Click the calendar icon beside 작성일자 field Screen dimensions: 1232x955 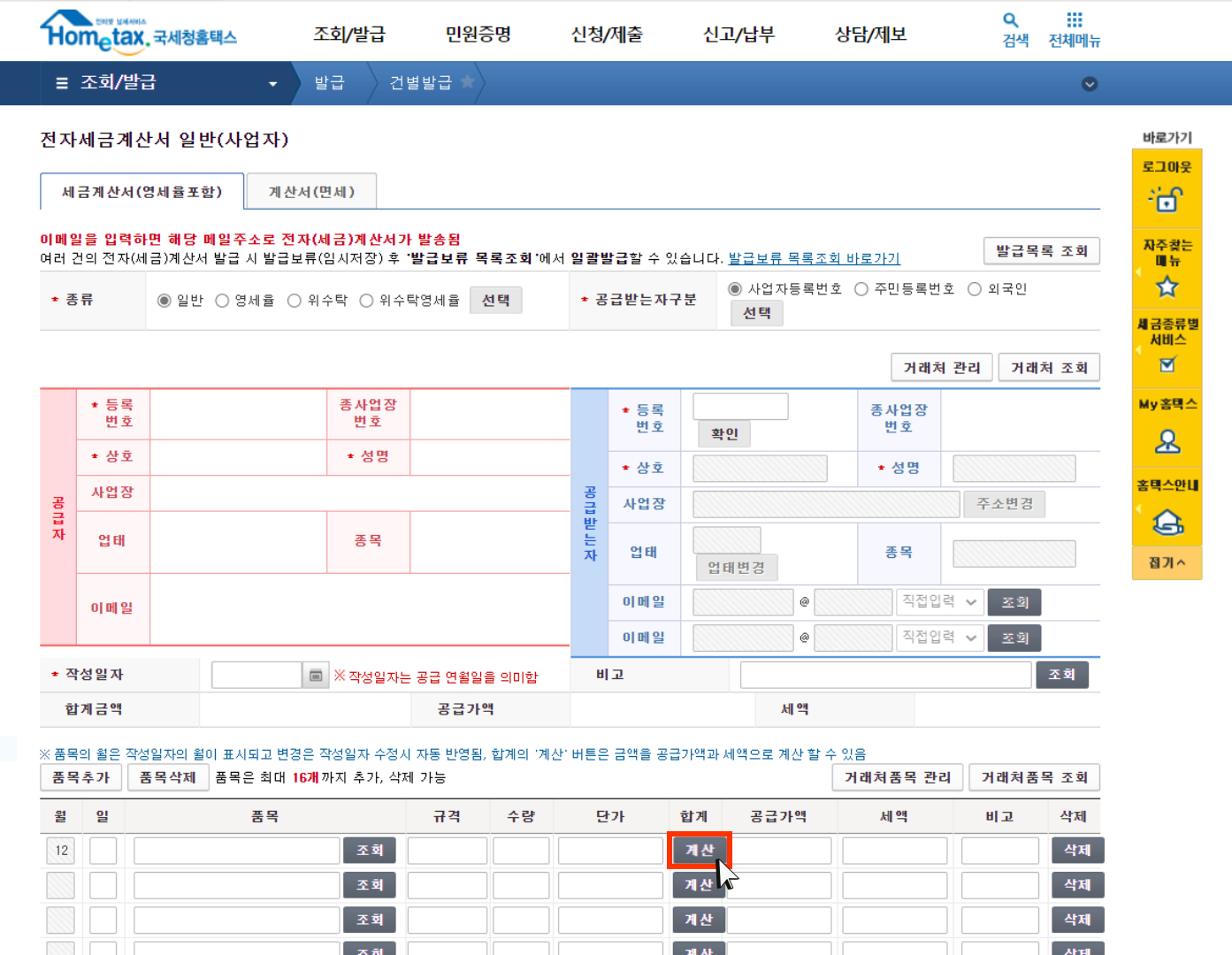coord(316,676)
